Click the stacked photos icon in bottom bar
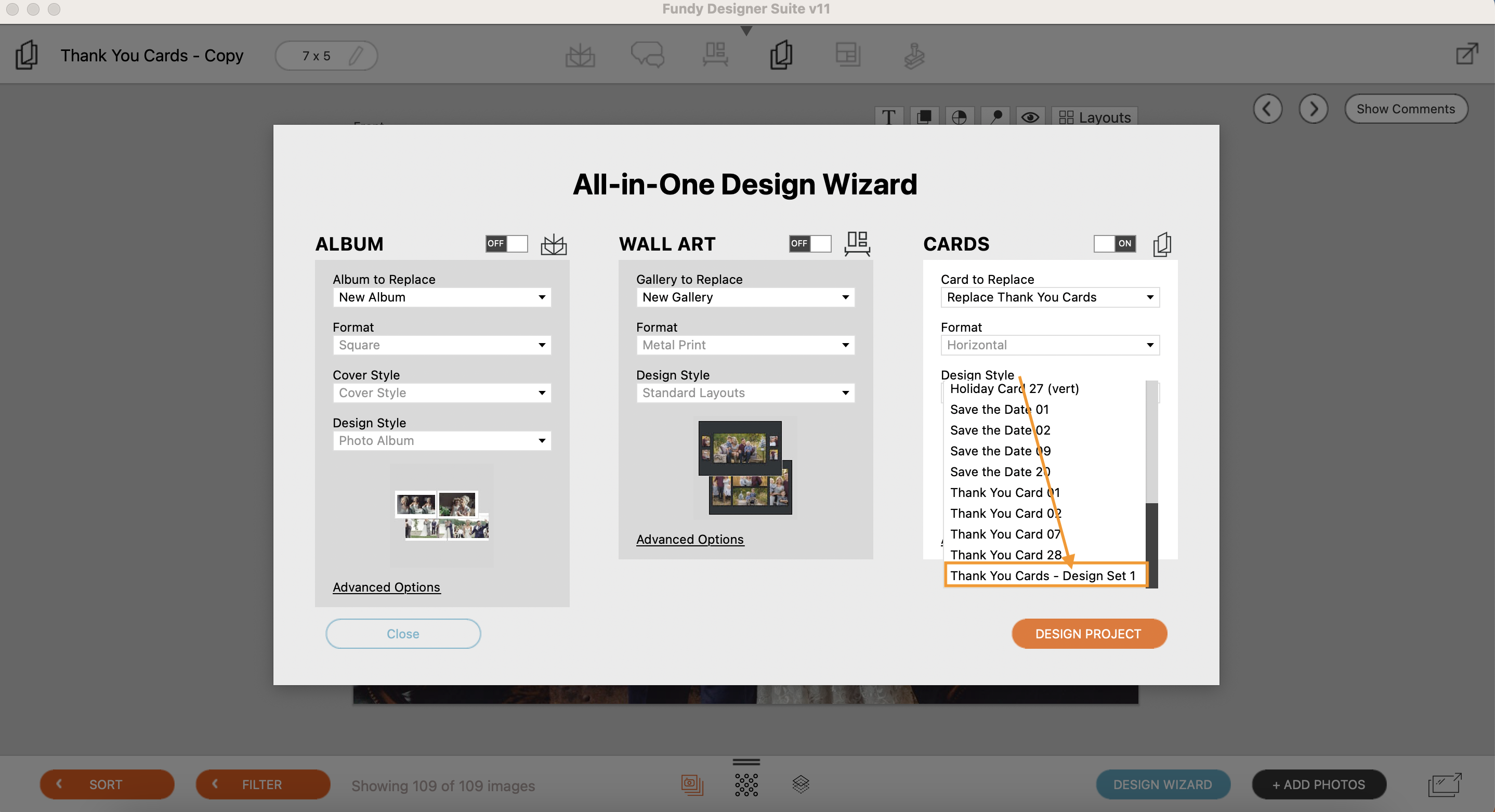 692,785
